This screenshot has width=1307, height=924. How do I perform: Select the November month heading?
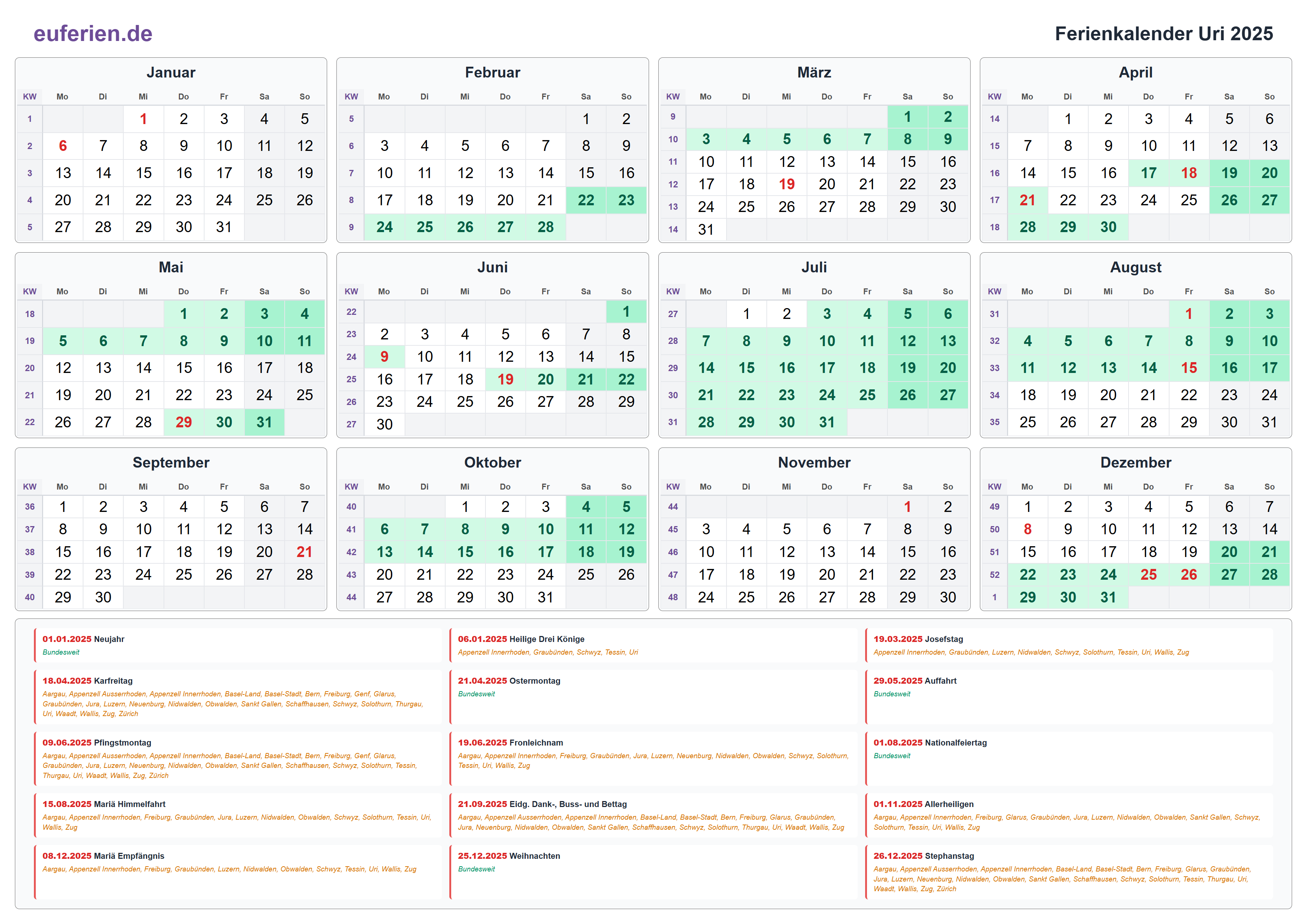[814, 462]
